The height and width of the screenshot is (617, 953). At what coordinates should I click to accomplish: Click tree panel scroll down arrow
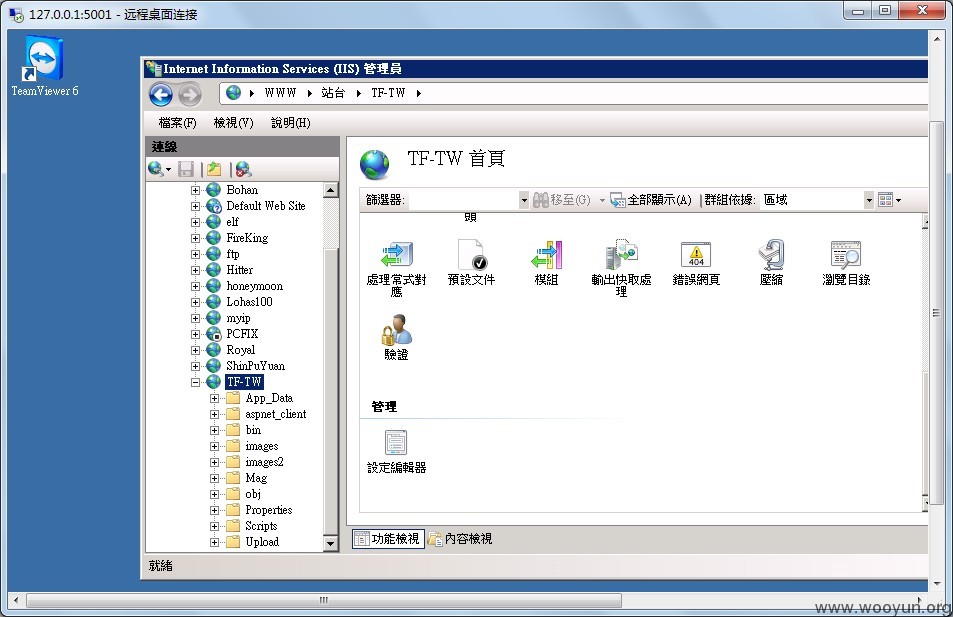point(331,543)
